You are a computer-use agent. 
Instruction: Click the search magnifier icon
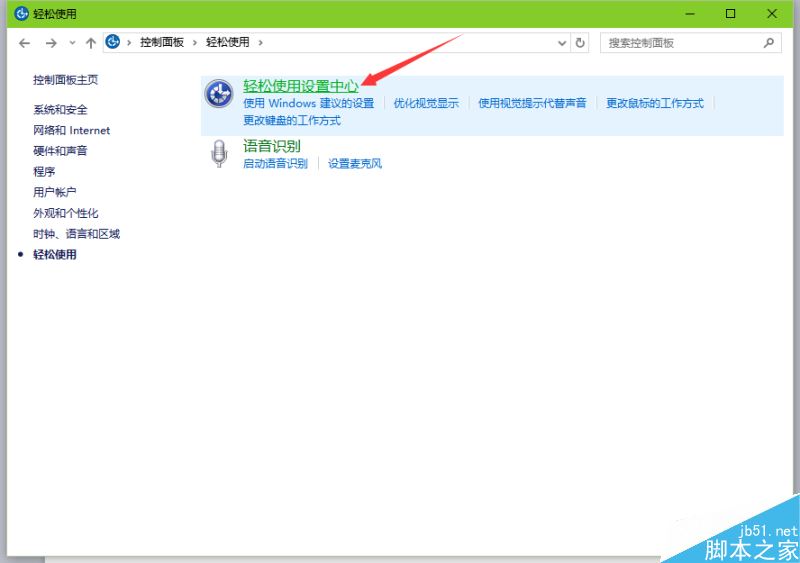pos(769,43)
